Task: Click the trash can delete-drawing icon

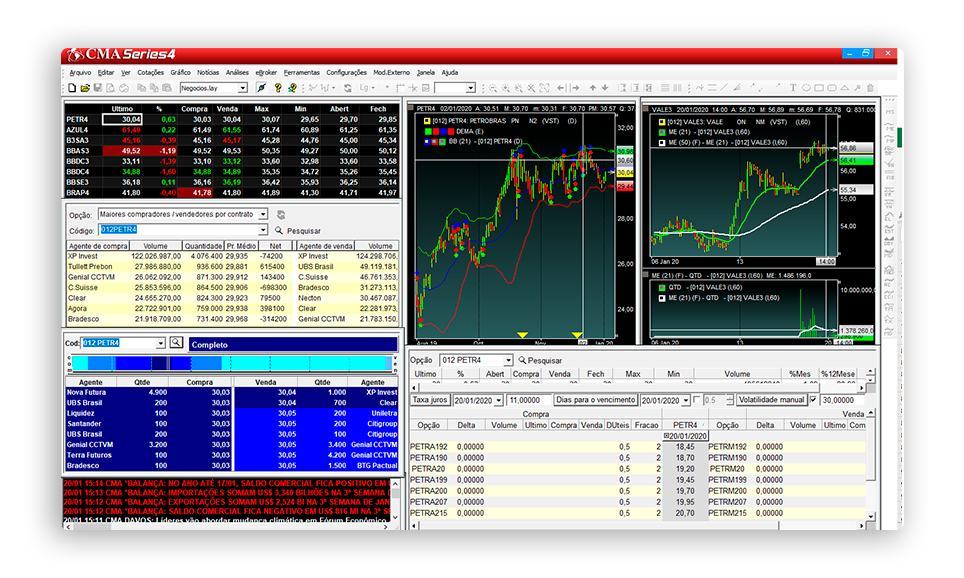Action: [x=870, y=88]
